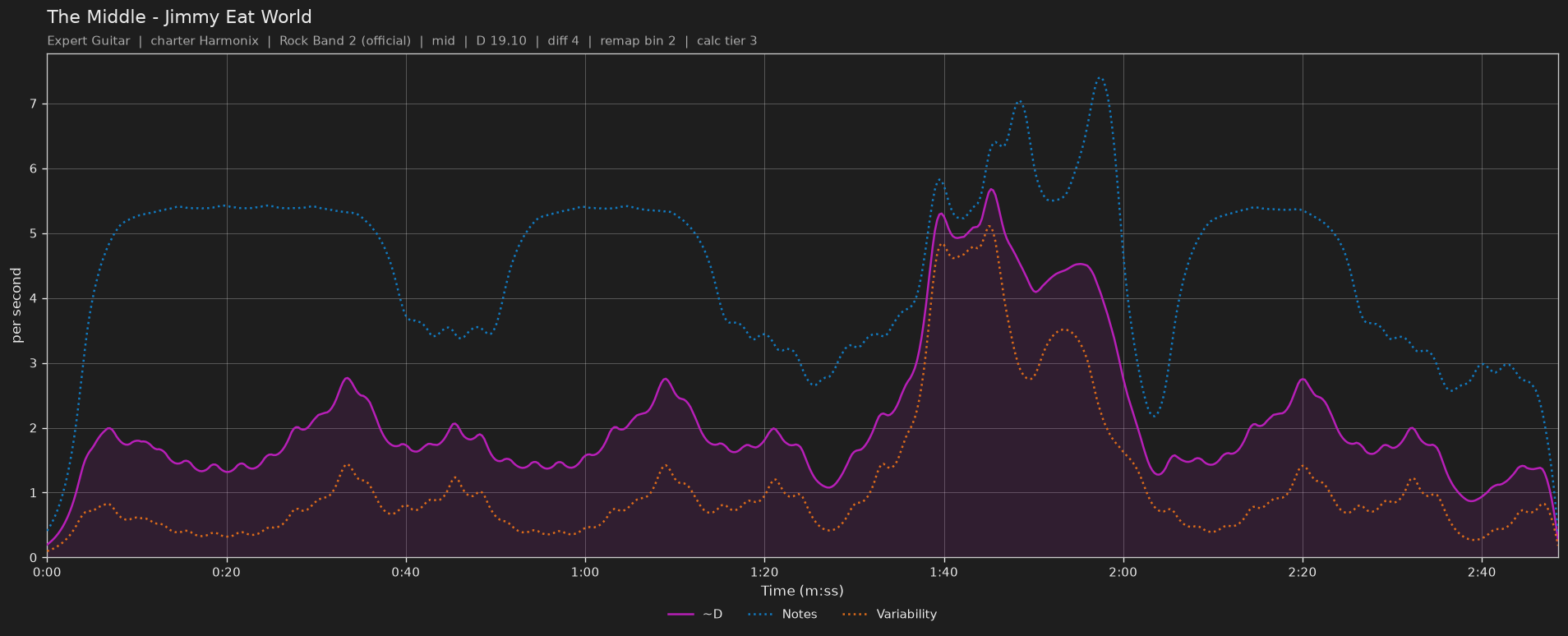Click the 0:20 tick on the time axis
Screen dimensions: 1568x636
(x=227, y=572)
